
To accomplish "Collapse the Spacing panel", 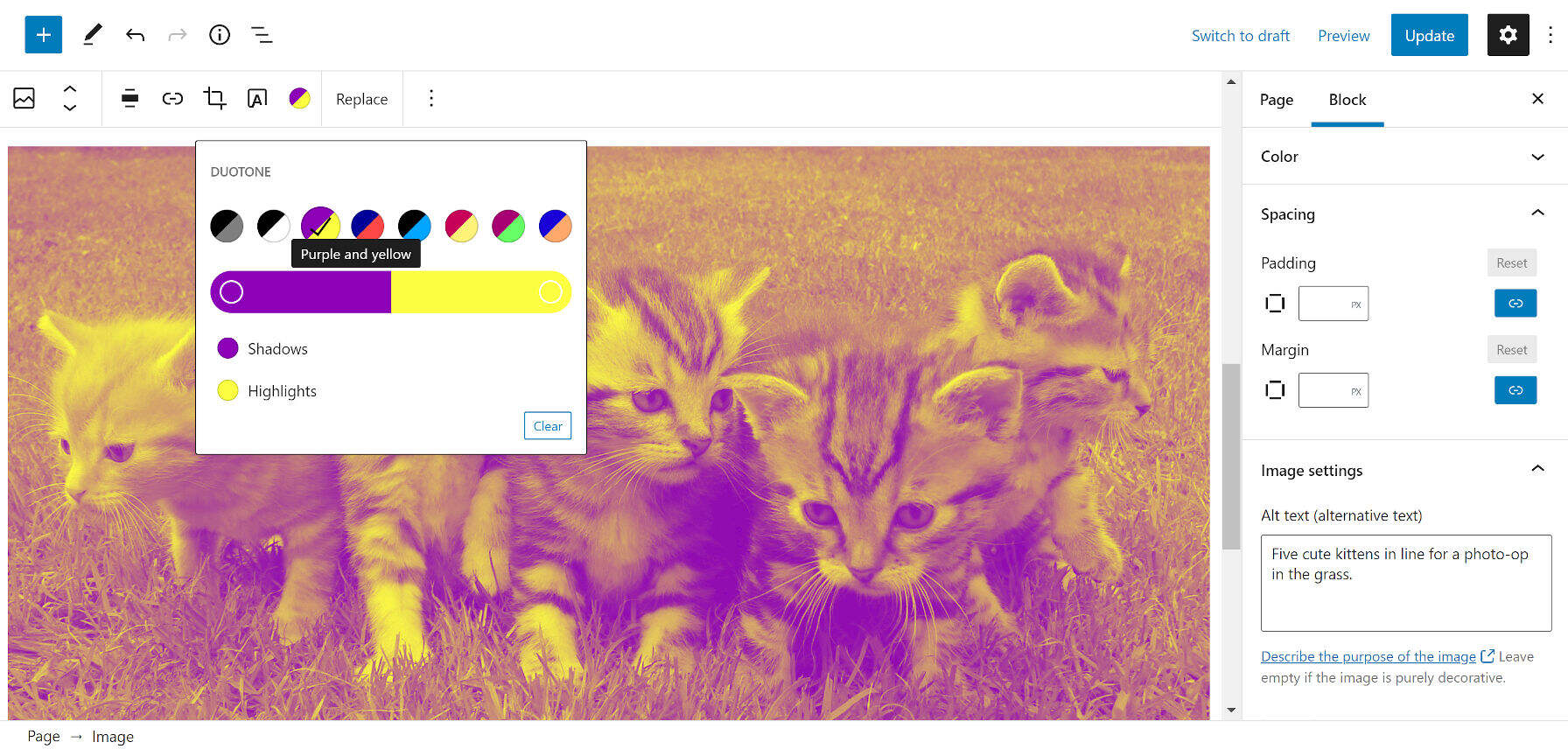I will [x=1405, y=214].
